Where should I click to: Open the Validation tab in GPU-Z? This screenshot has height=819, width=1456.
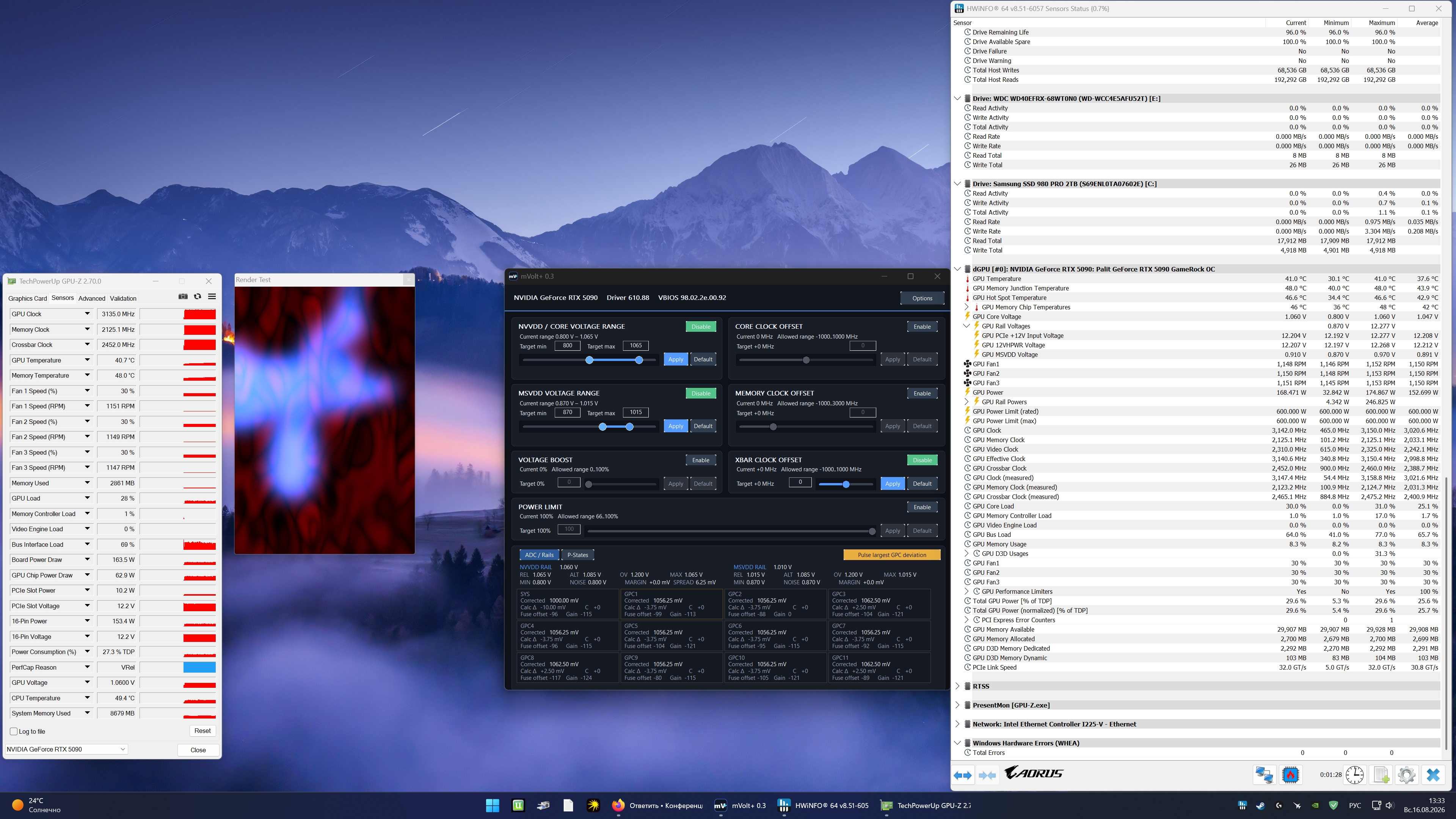[123, 298]
